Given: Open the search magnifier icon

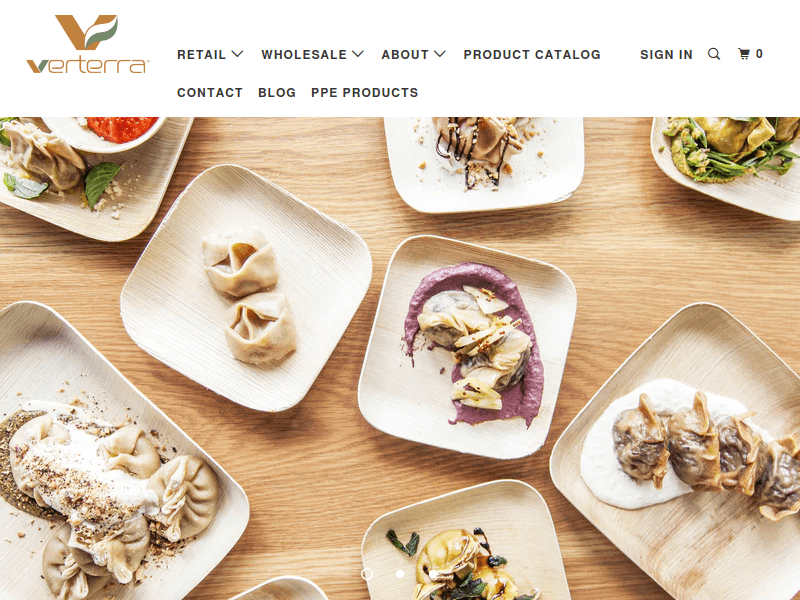Looking at the screenshot, I should point(714,54).
